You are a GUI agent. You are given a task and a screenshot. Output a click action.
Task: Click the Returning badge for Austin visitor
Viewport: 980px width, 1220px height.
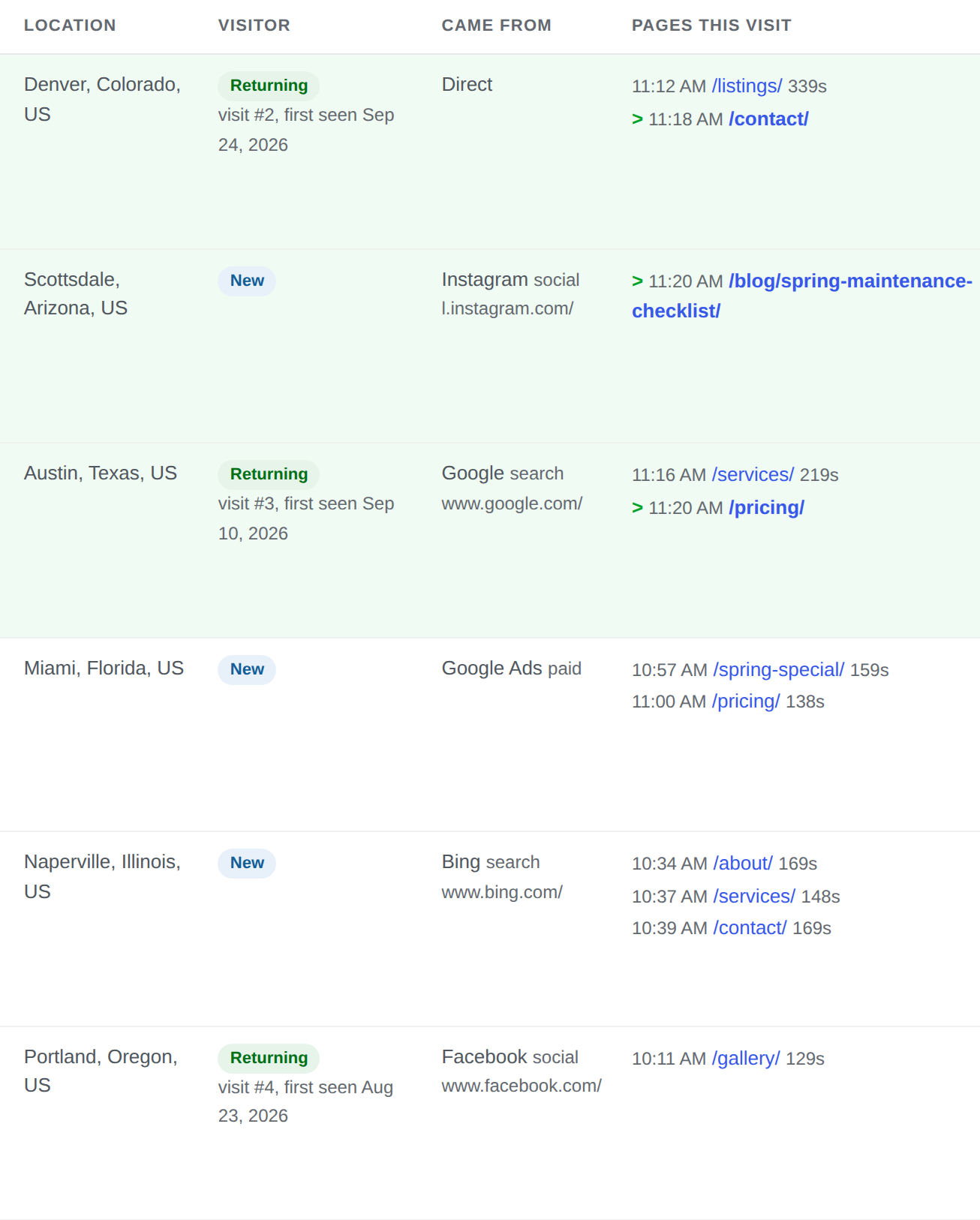[x=269, y=474]
